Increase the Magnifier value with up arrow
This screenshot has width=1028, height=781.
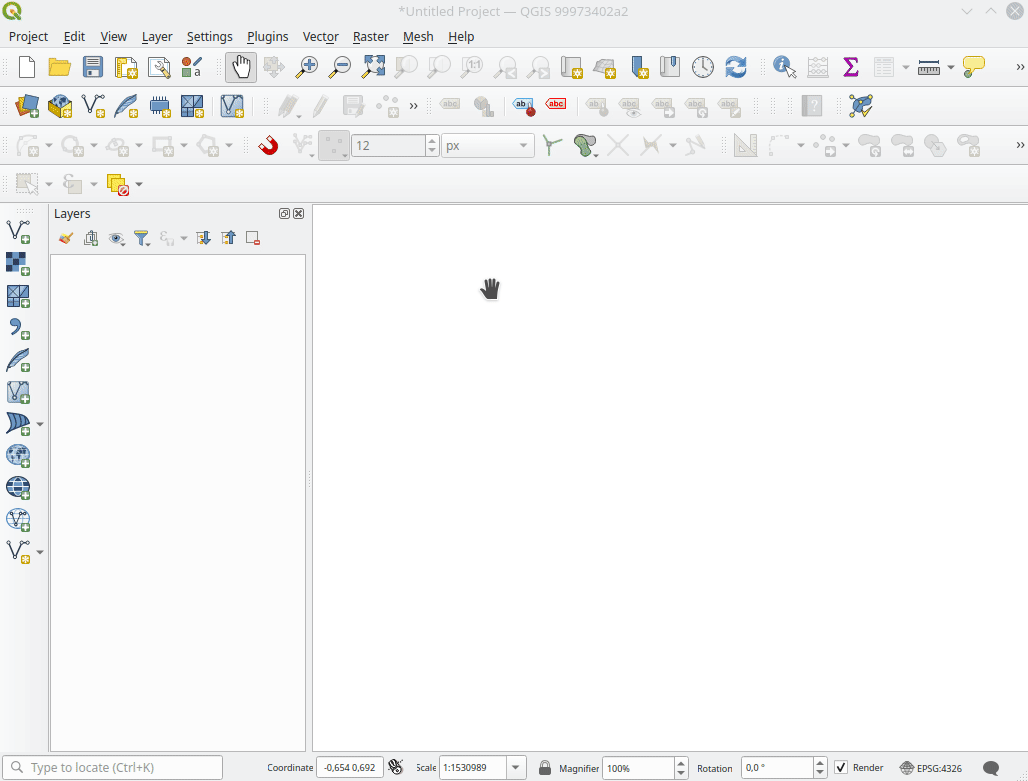point(681,763)
